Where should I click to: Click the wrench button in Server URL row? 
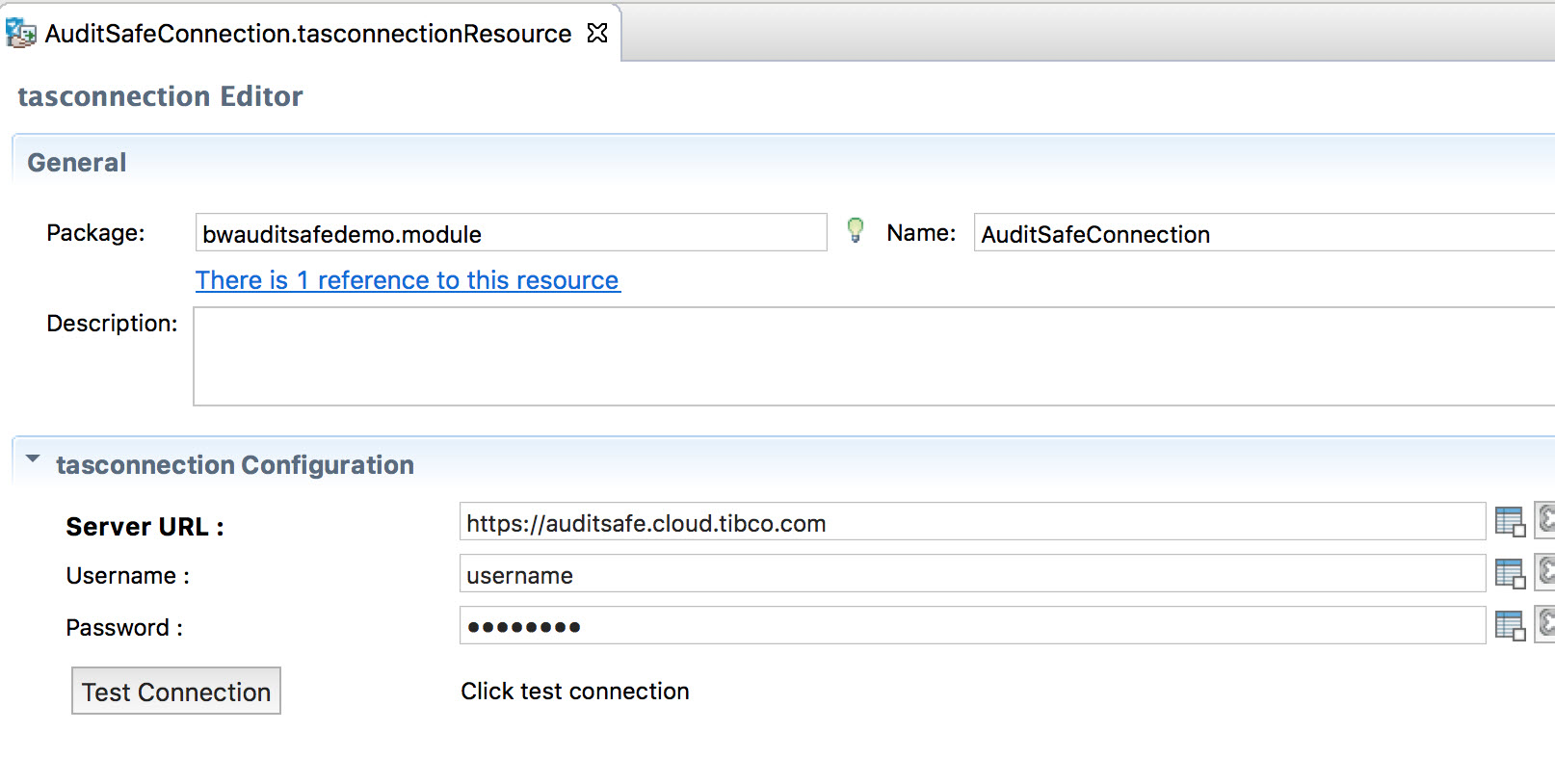pyautogui.click(x=1545, y=520)
